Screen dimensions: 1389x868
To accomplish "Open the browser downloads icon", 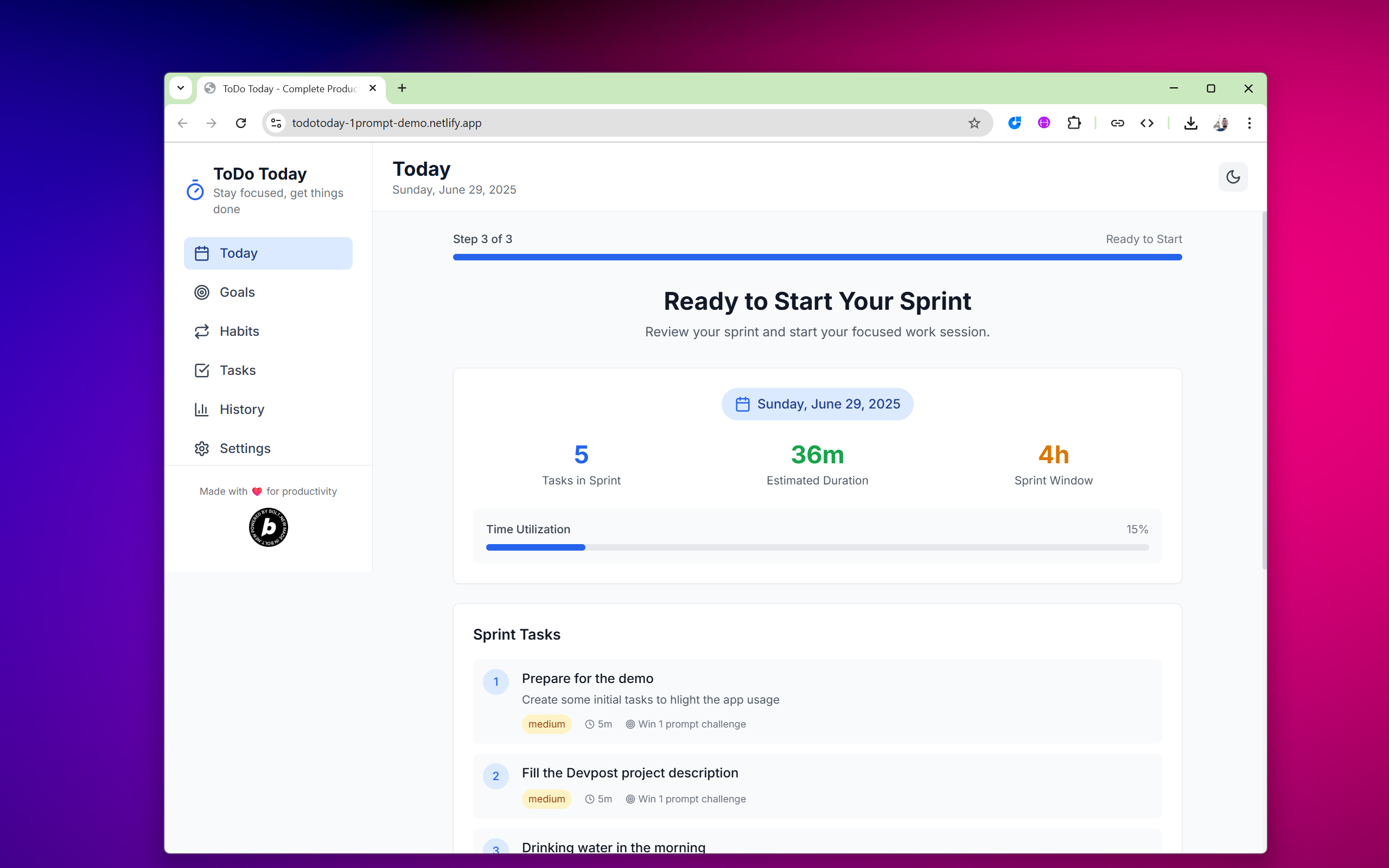I will click(1190, 123).
